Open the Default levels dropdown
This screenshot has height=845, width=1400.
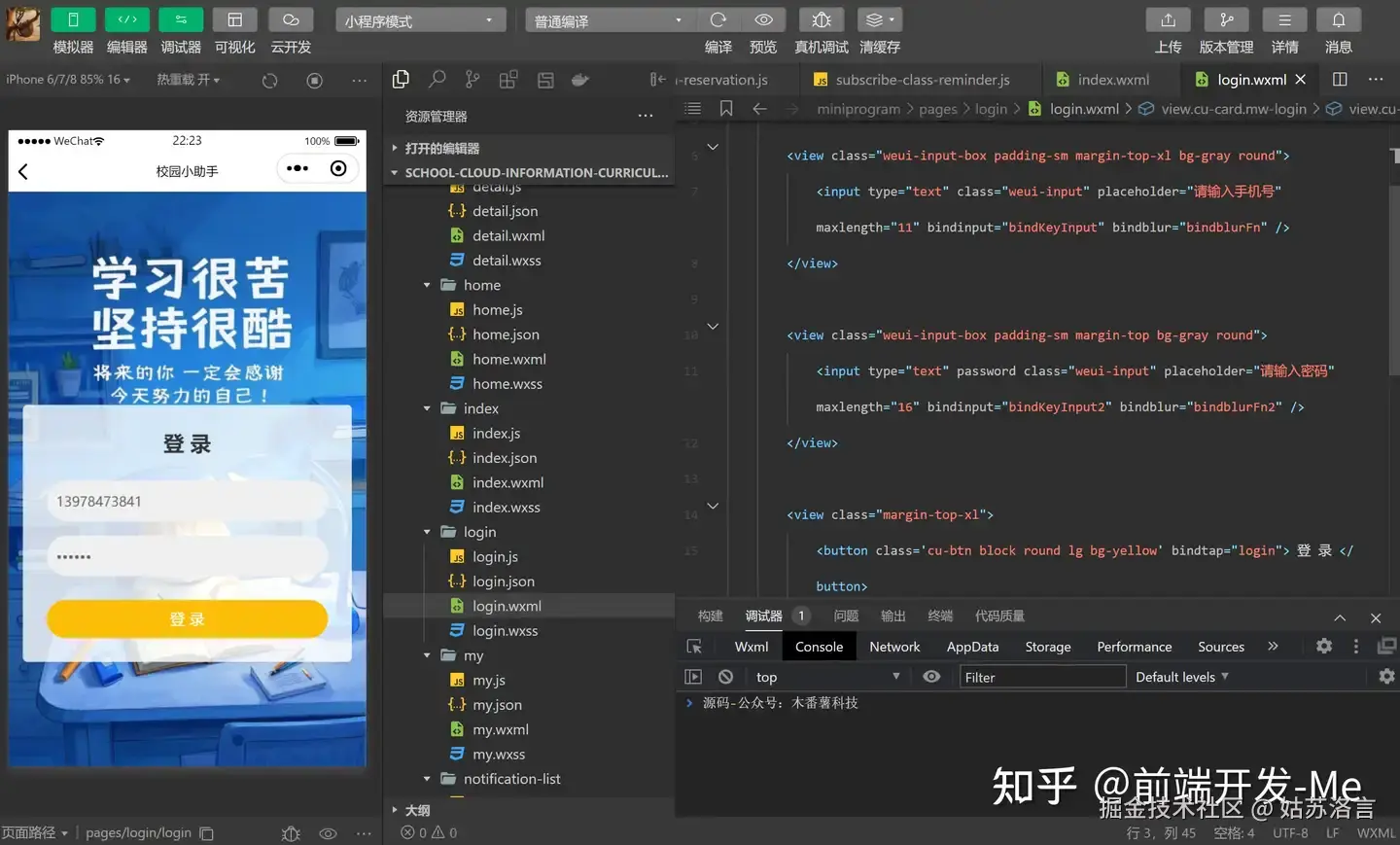tap(1182, 677)
